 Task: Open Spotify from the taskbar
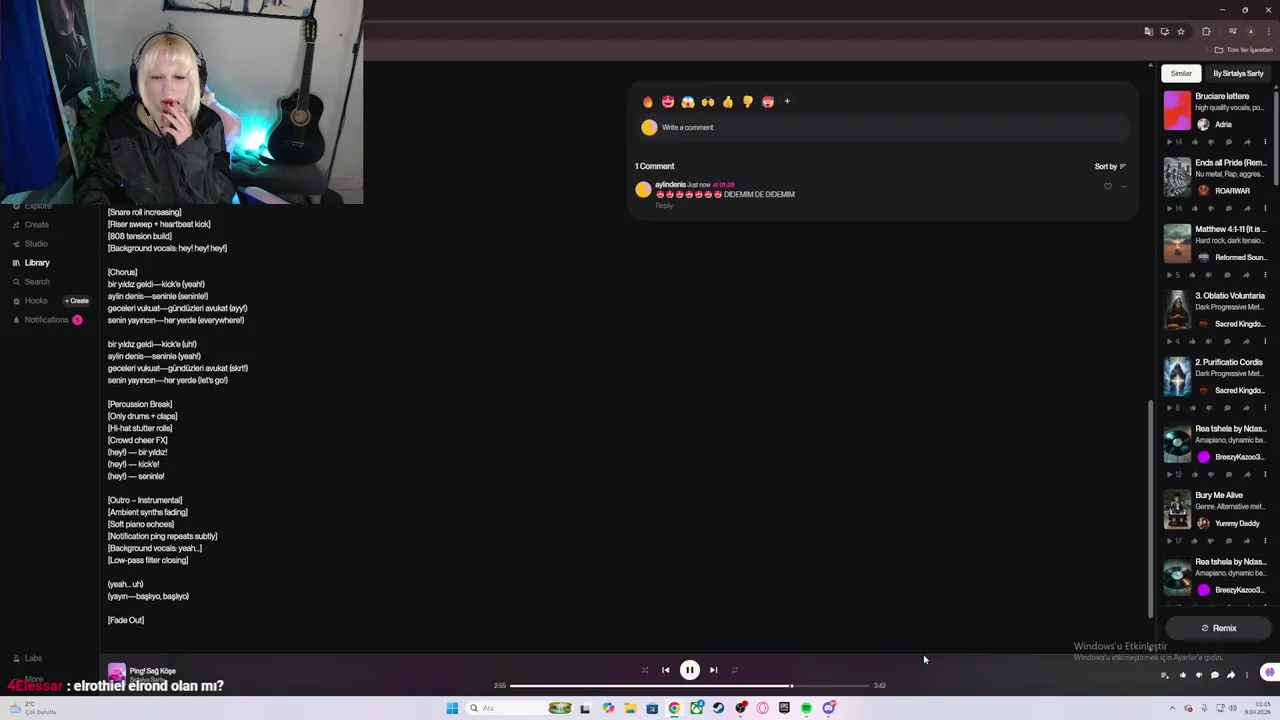click(x=806, y=708)
